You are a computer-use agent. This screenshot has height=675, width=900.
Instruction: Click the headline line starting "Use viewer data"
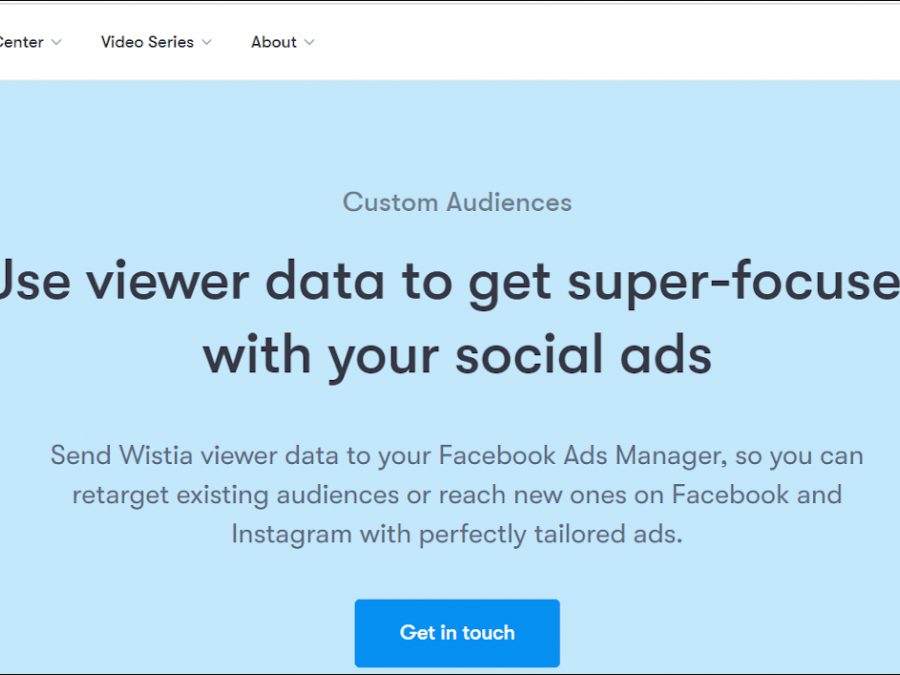point(449,282)
